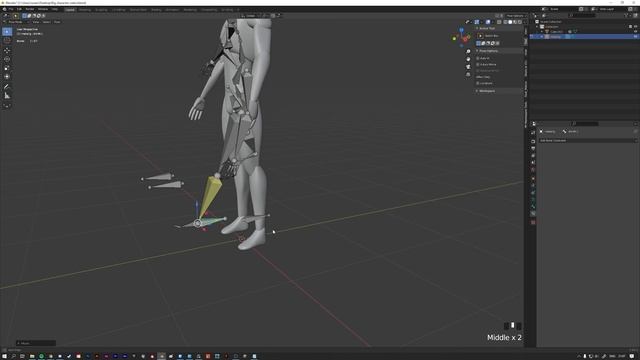Select the Select Box tool in left toolbar

(7, 32)
